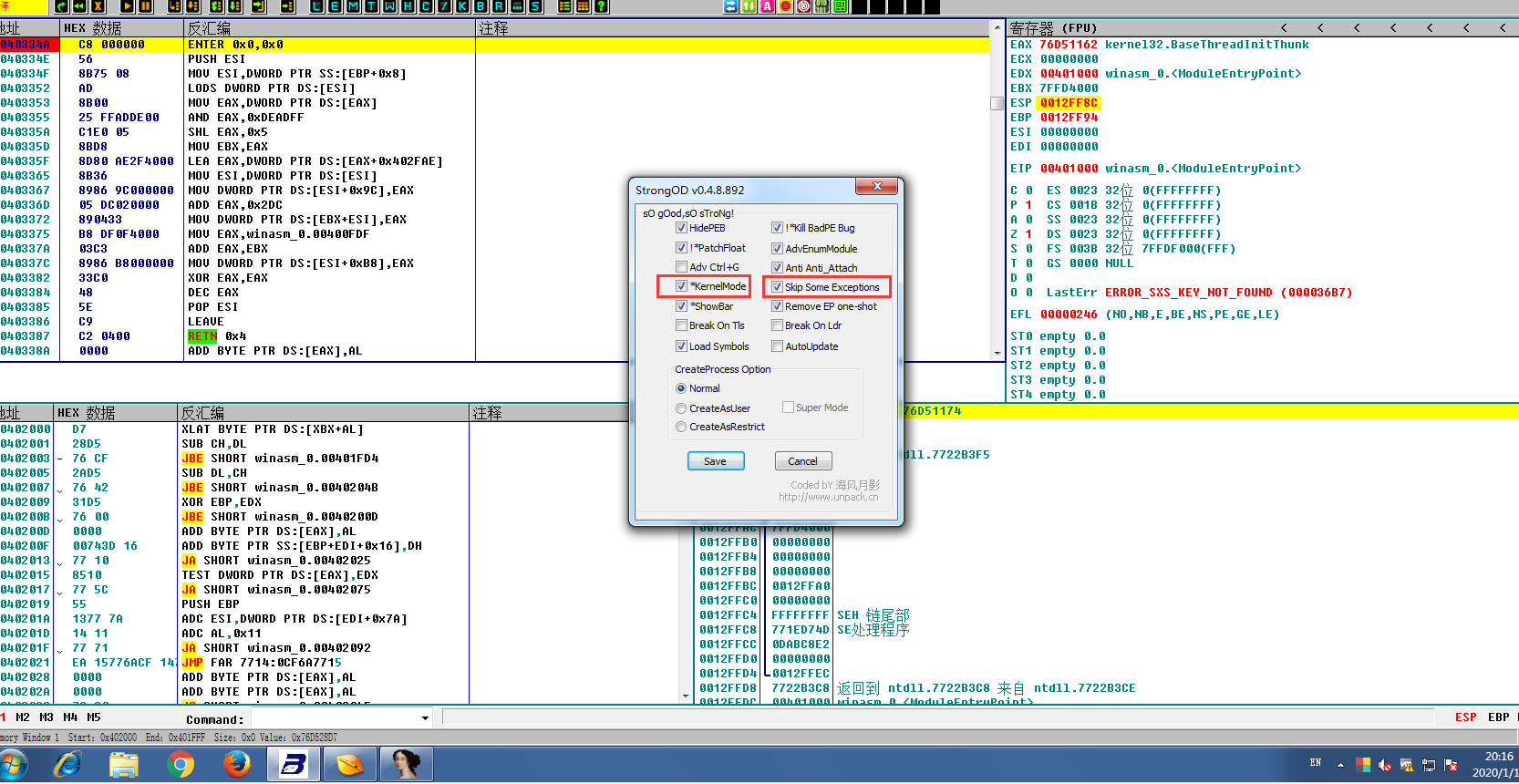
Task: Click the Restart program toolbar icon
Action: [78, 6]
